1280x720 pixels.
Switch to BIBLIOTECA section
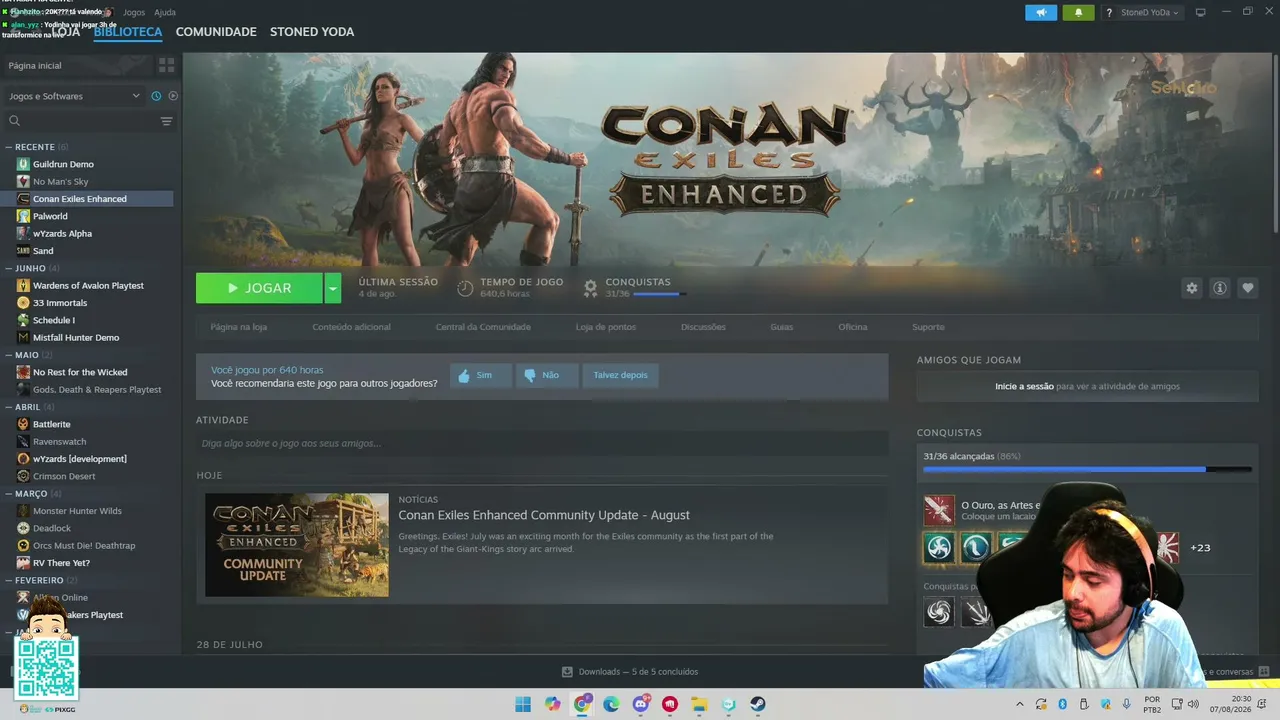(x=128, y=32)
